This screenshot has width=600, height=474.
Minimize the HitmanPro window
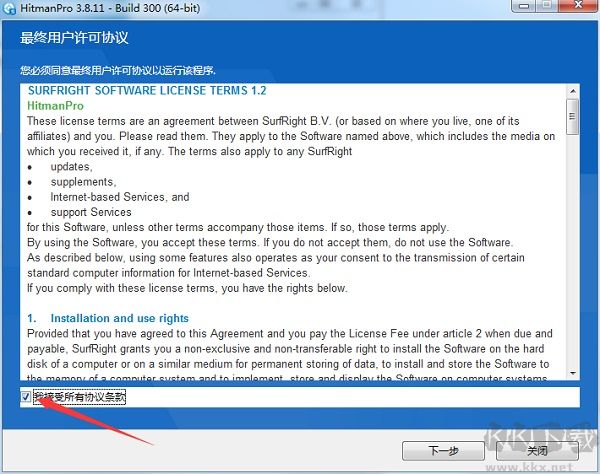[x=525, y=6]
